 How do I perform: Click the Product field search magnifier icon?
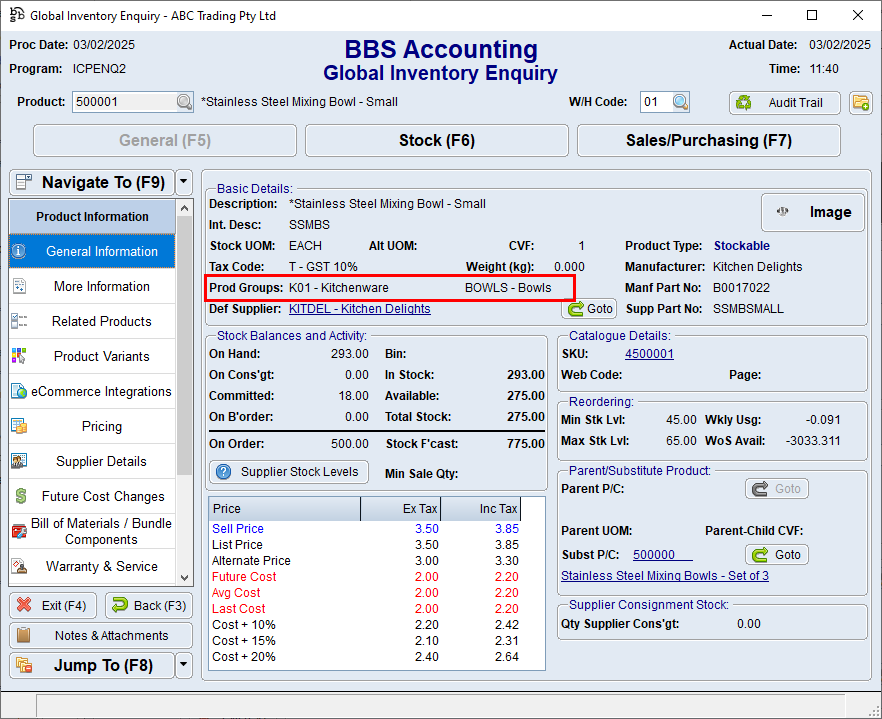pyautogui.click(x=184, y=102)
